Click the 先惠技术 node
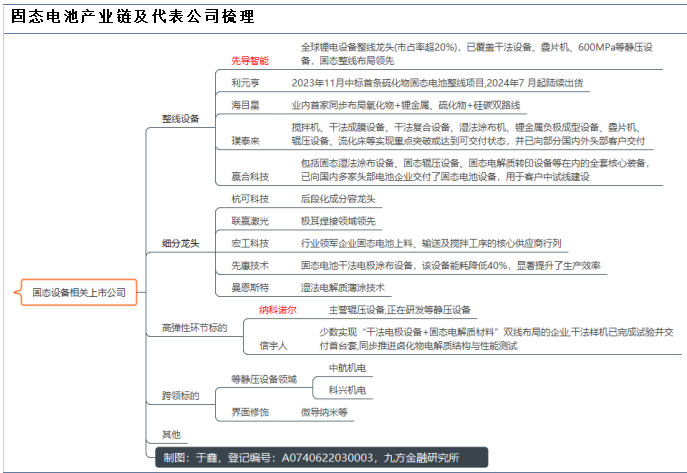This screenshot has height=473, width=687. pos(250,265)
